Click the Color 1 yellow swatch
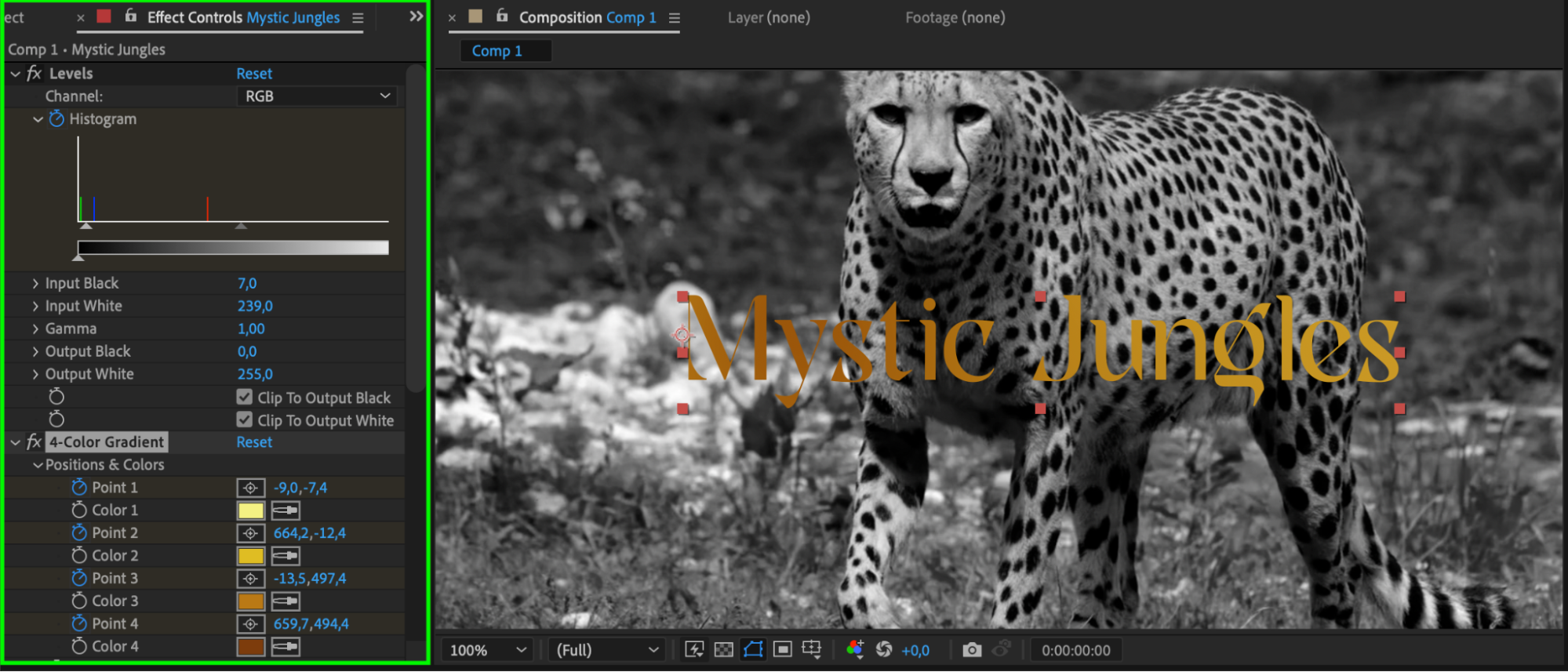Viewport: 1568px width, 672px height. coord(250,510)
